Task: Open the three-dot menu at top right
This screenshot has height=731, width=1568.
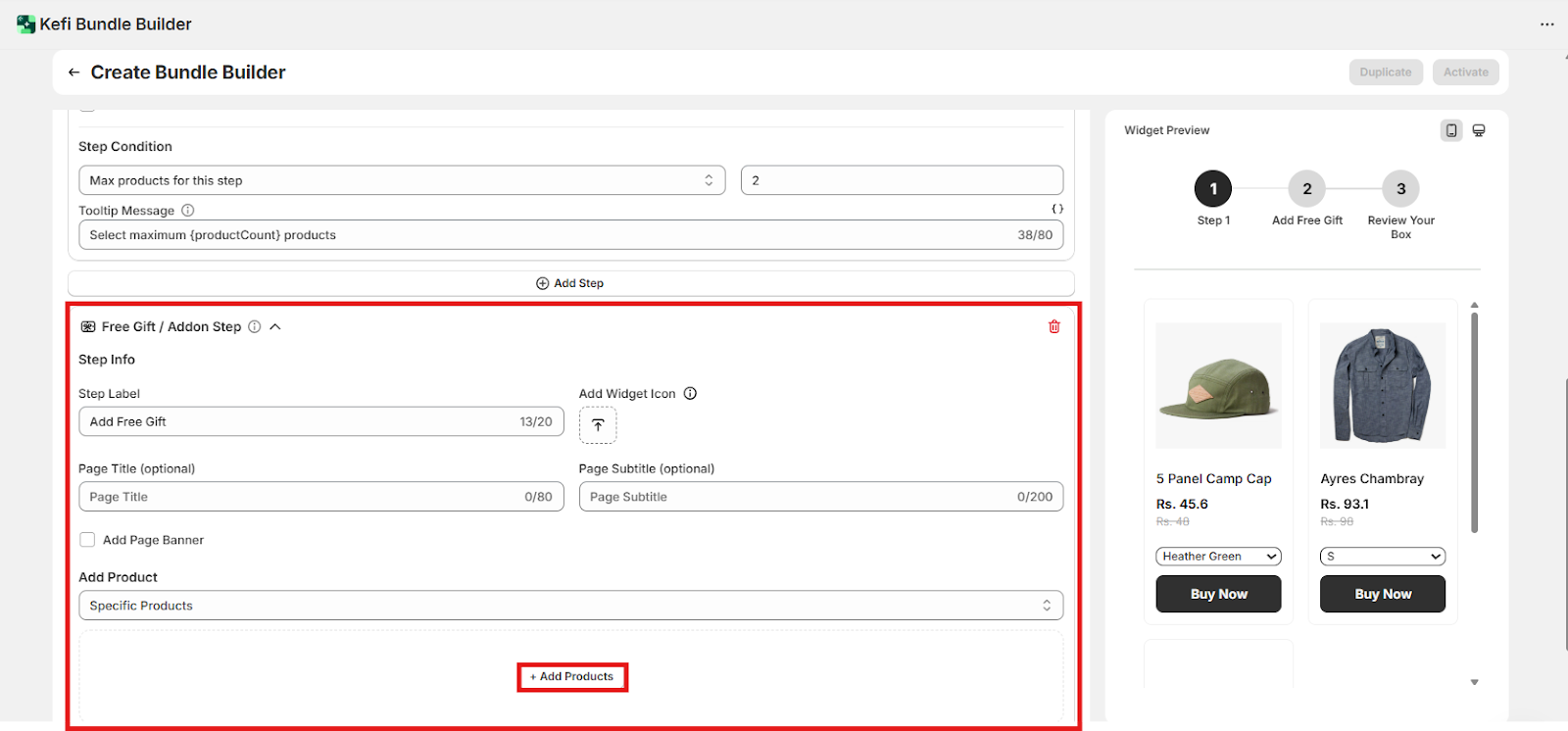Action: tap(1546, 24)
